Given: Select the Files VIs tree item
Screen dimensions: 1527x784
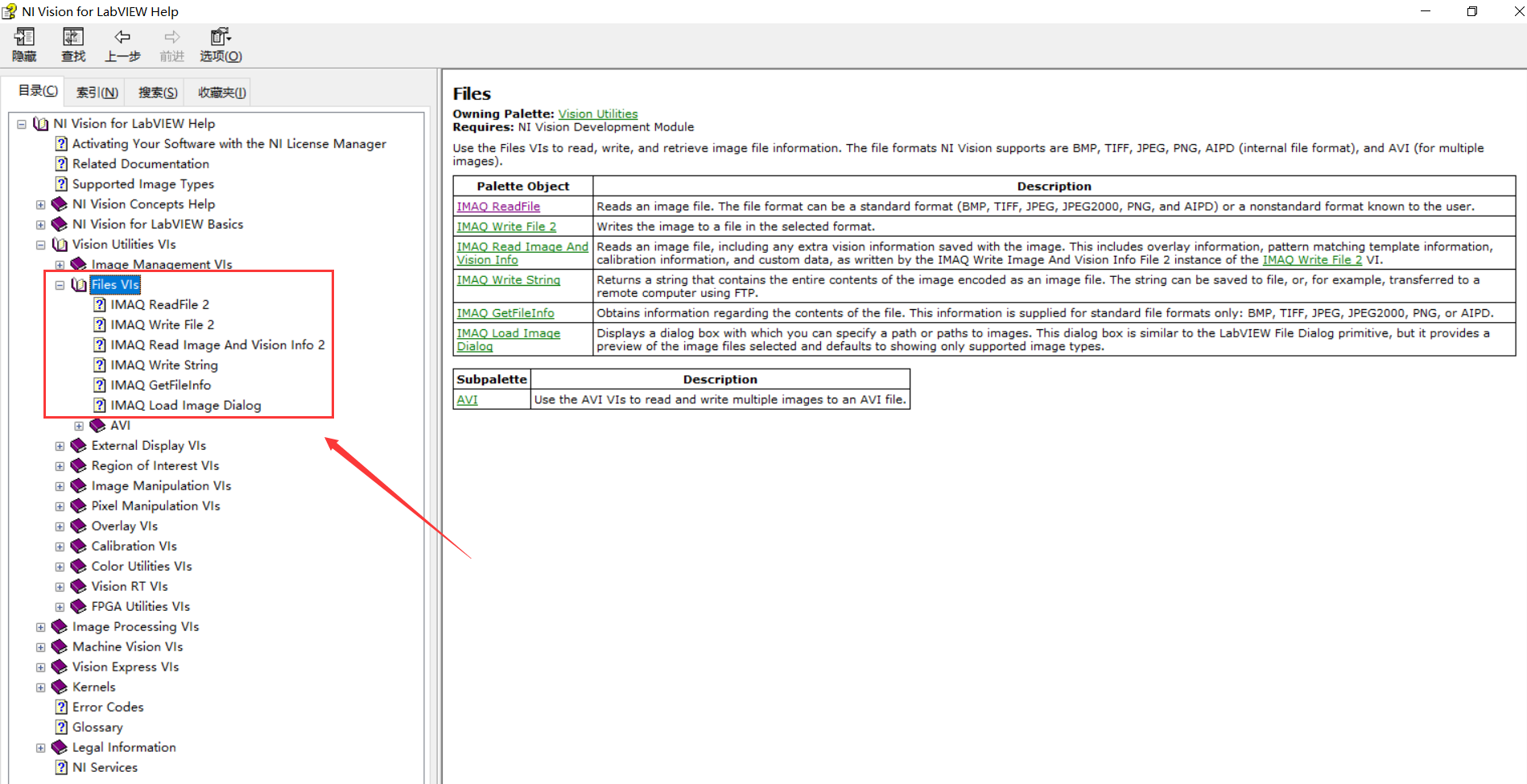Looking at the screenshot, I should (115, 285).
